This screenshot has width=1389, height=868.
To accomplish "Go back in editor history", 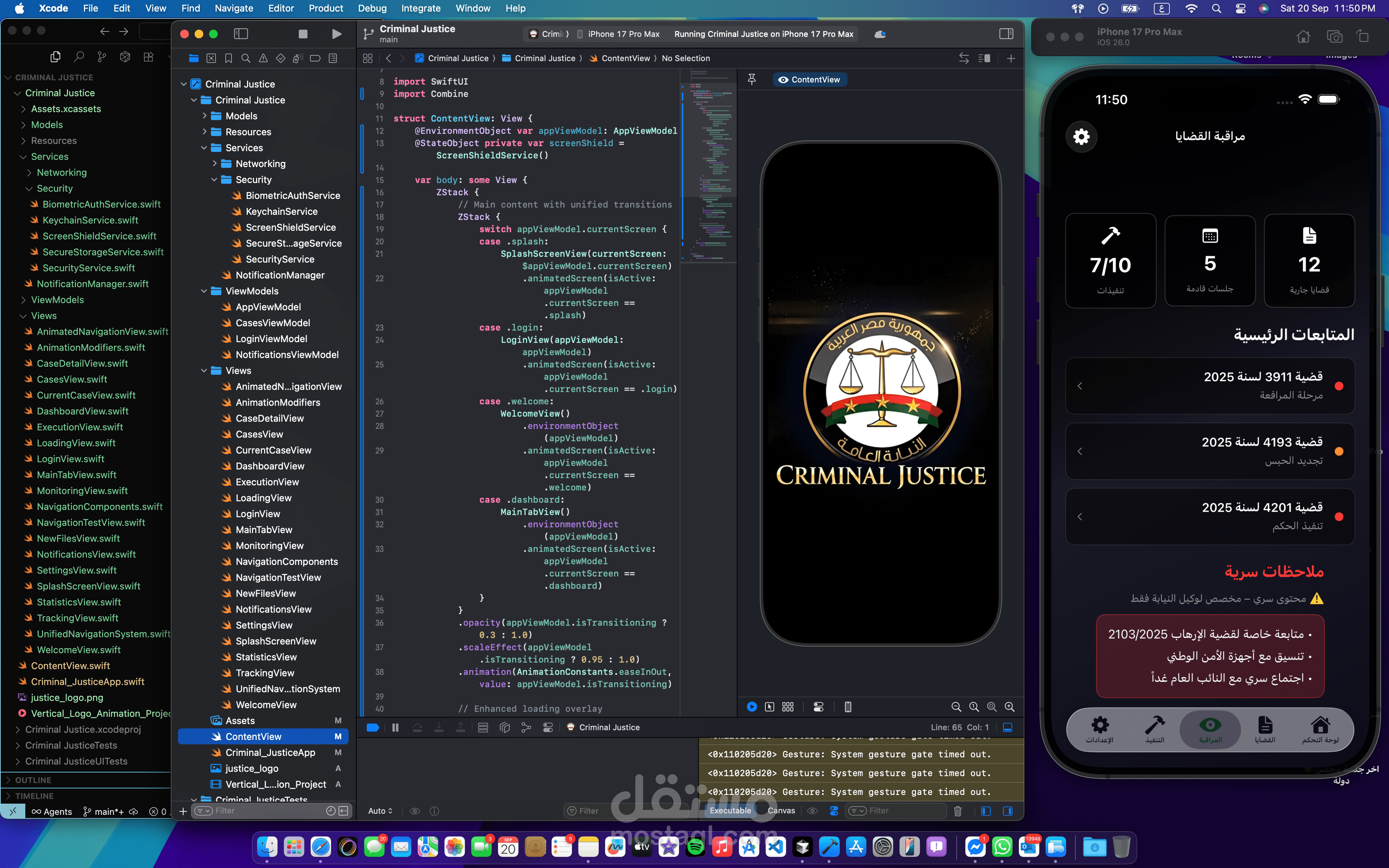I will pos(388,59).
